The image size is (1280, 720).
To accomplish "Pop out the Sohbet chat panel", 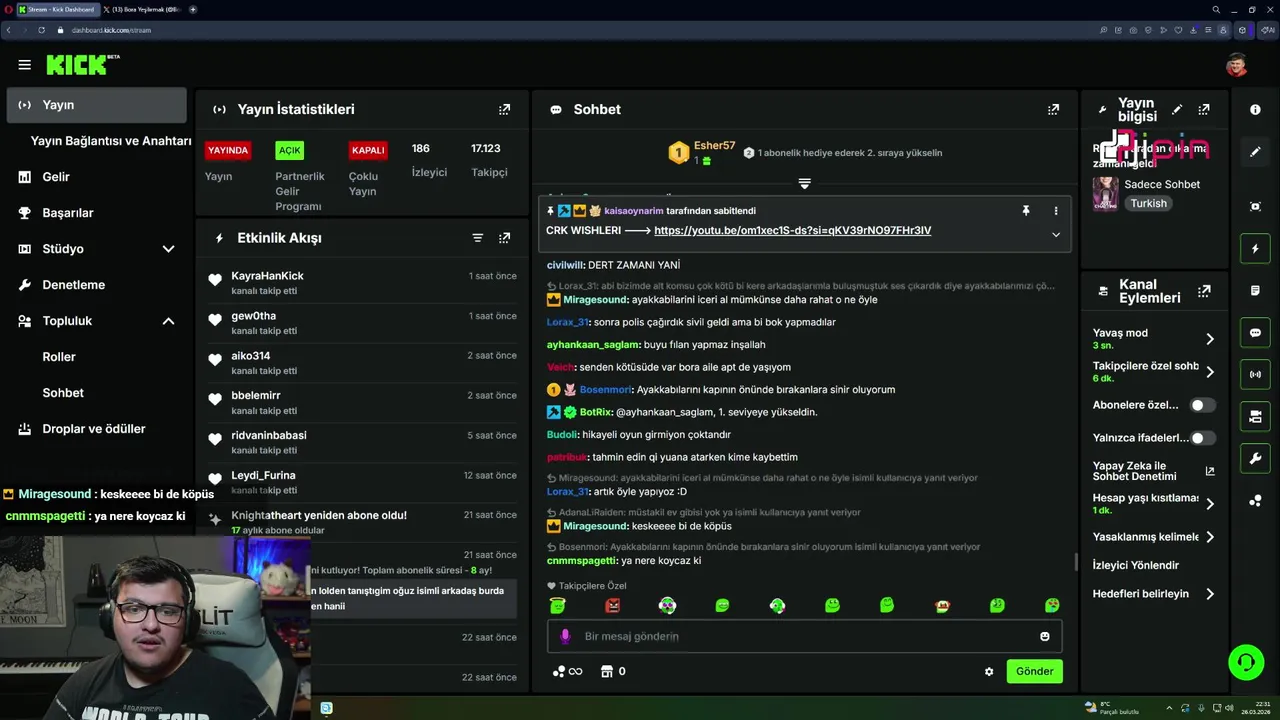I will pos(1053,109).
